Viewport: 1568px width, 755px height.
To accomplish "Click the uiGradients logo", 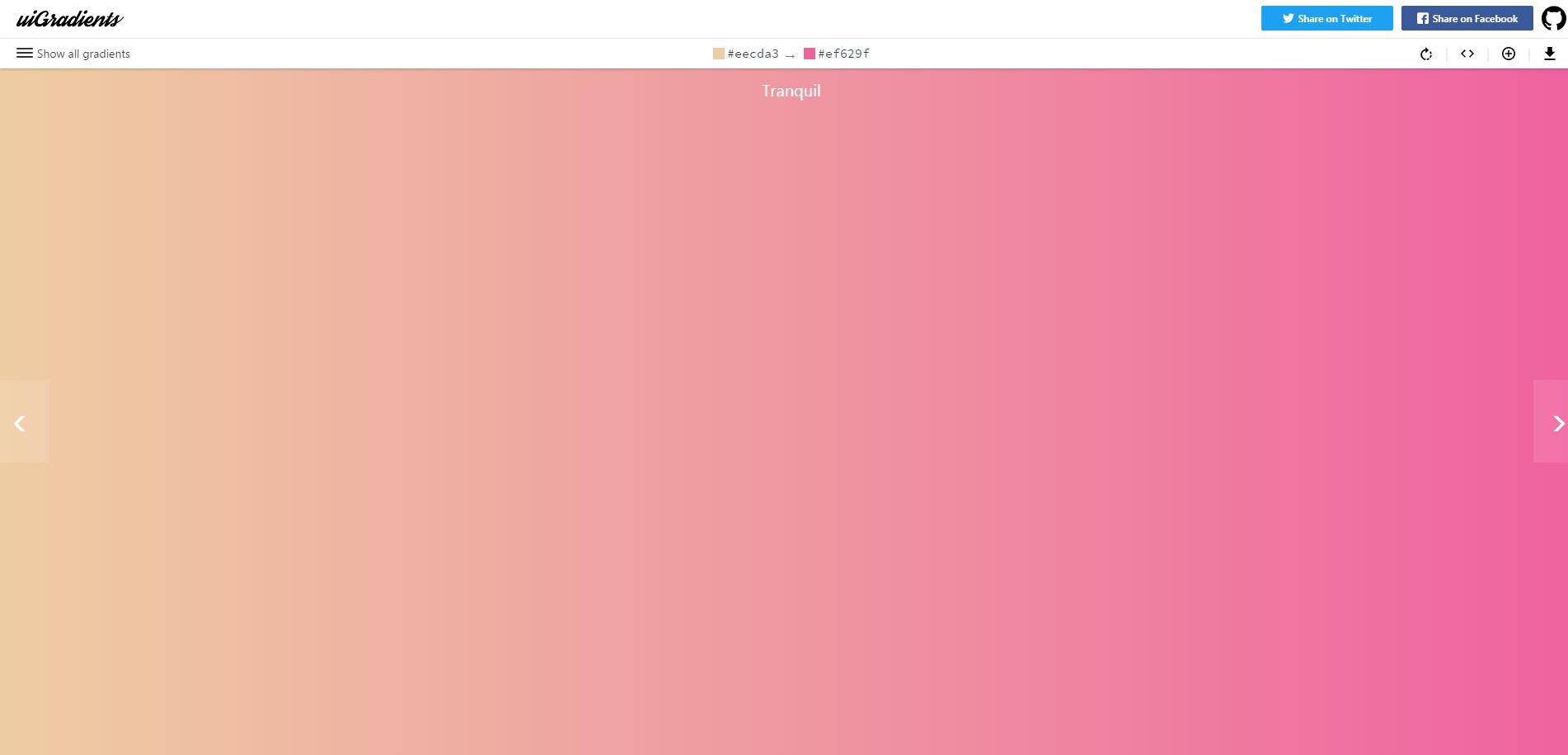I will point(70,18).
